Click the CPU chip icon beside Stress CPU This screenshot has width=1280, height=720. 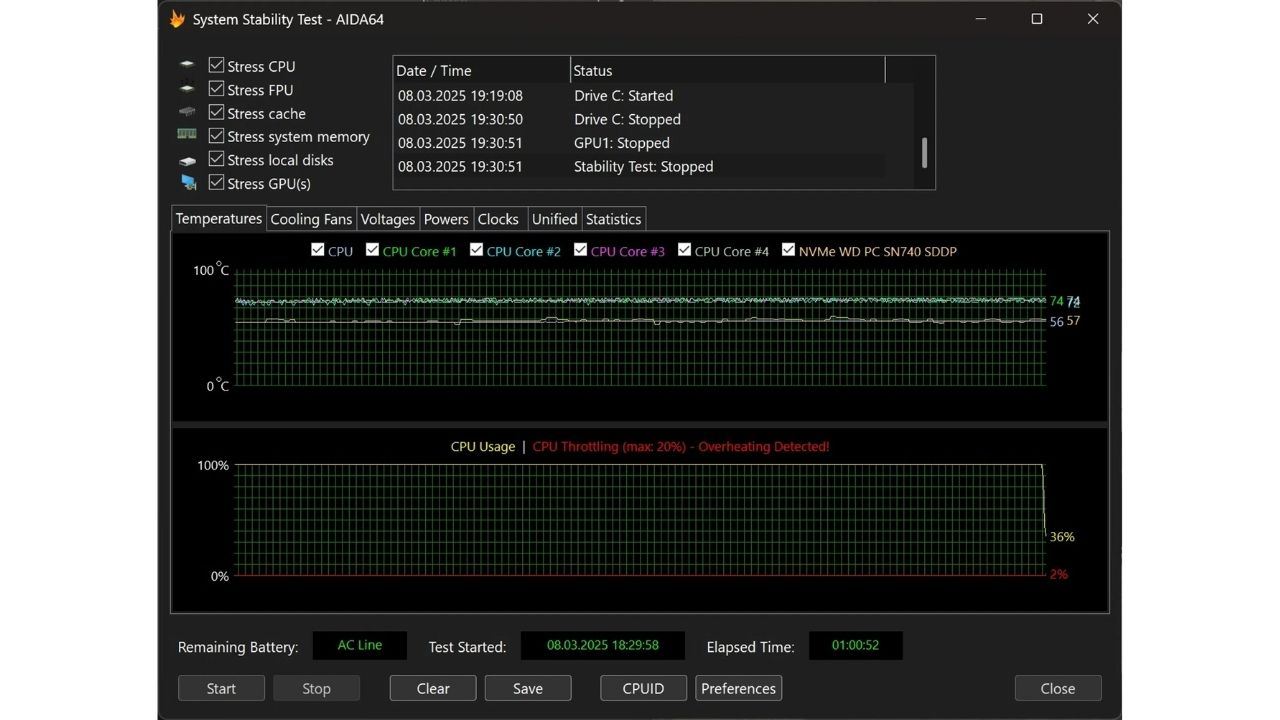pos(187,66)
